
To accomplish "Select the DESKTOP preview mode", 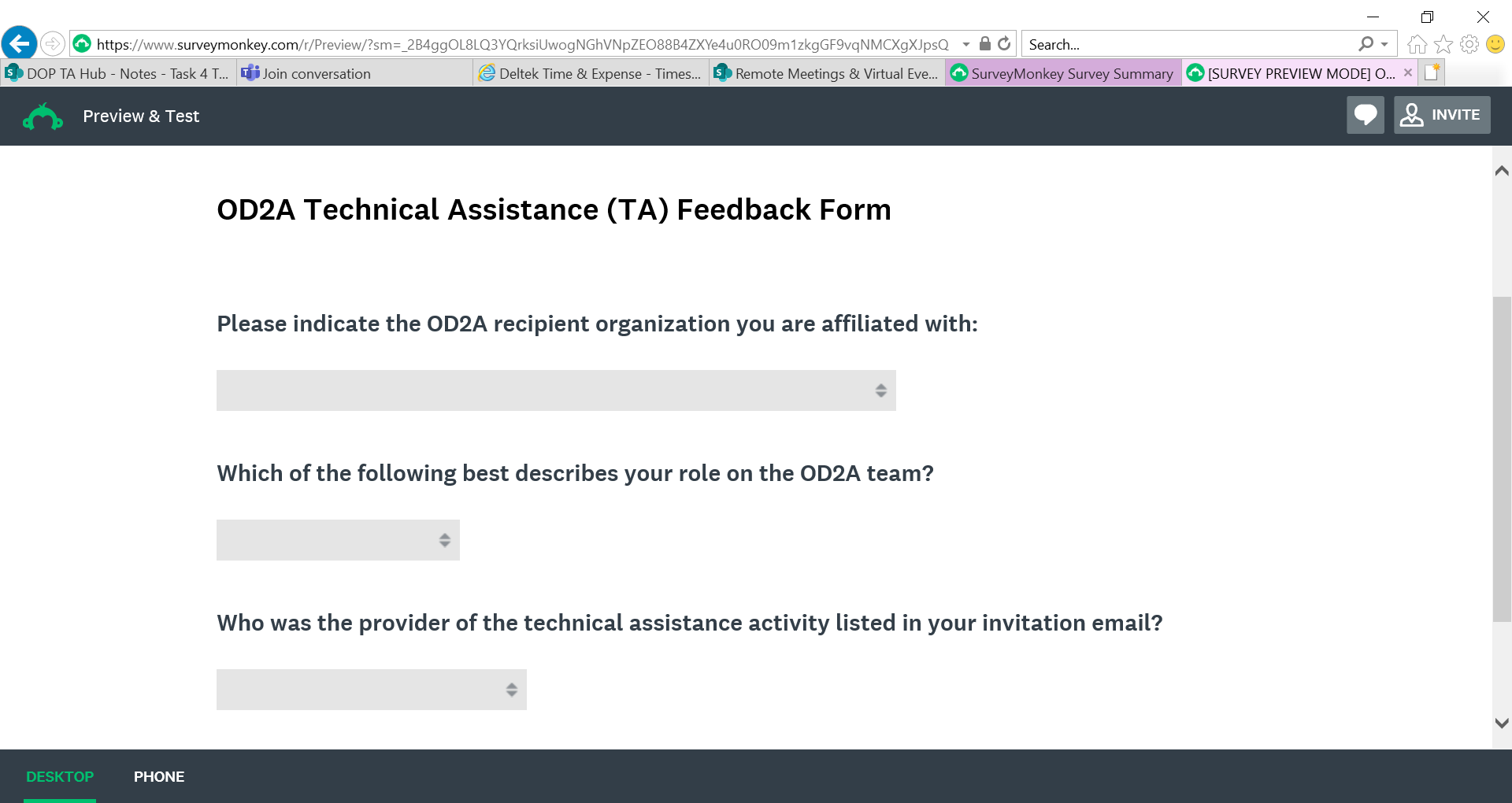I will 60,777.
